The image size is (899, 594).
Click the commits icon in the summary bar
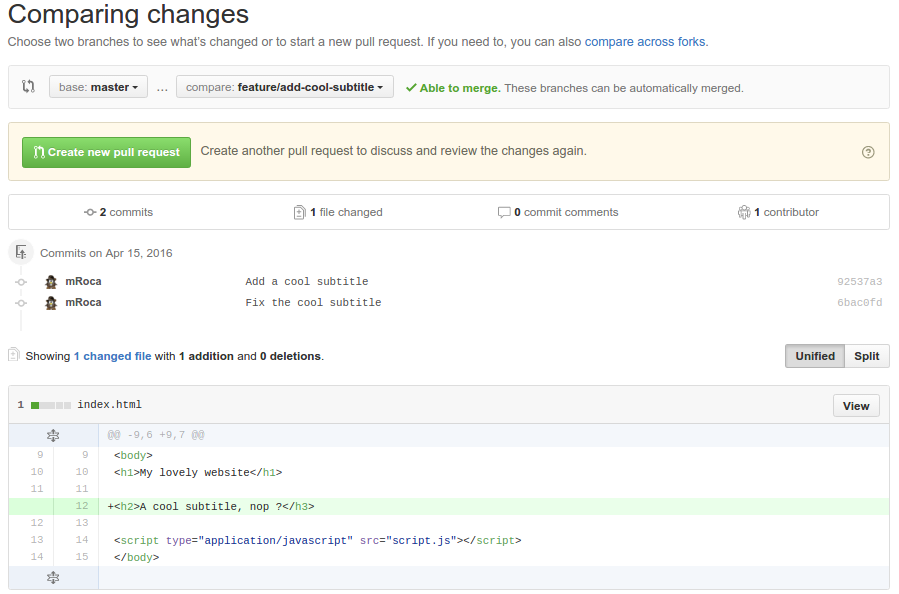pos(89,212)
